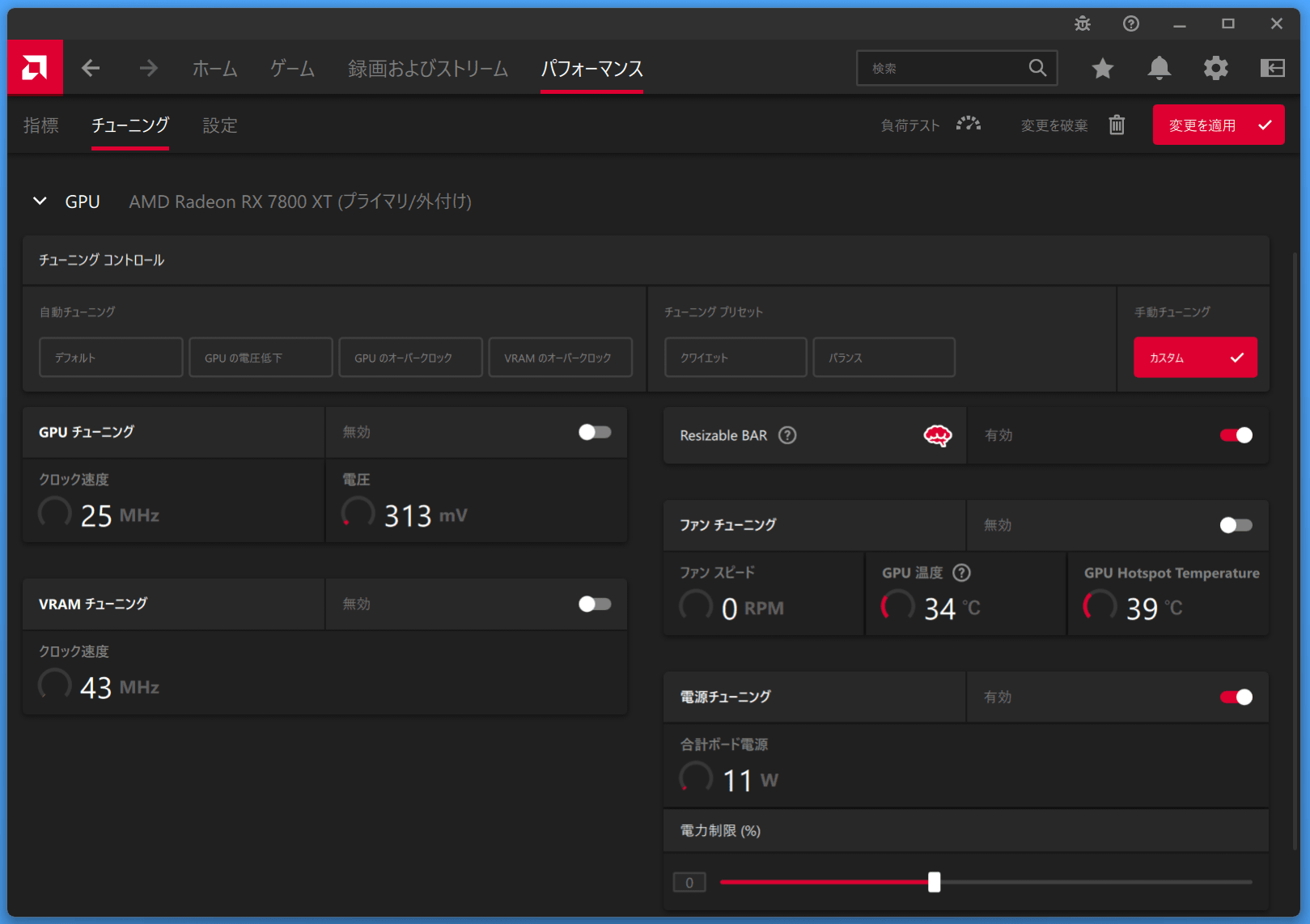Click the 電力制限 slider handle
Image resolution: width=1310 pixels, height=924 pixels.
pos(934,882)
